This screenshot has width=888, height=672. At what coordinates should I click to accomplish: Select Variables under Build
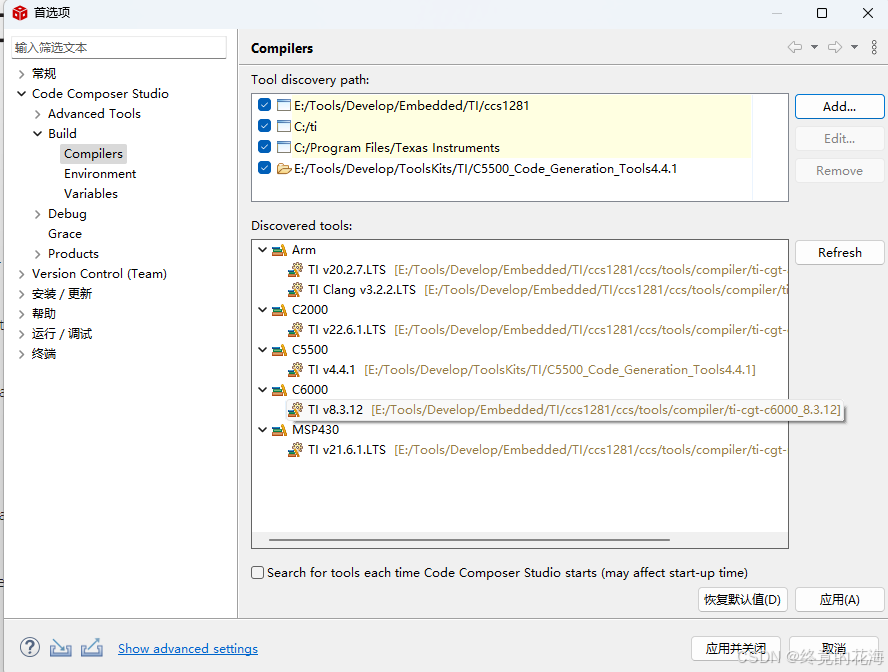point(91,194)
